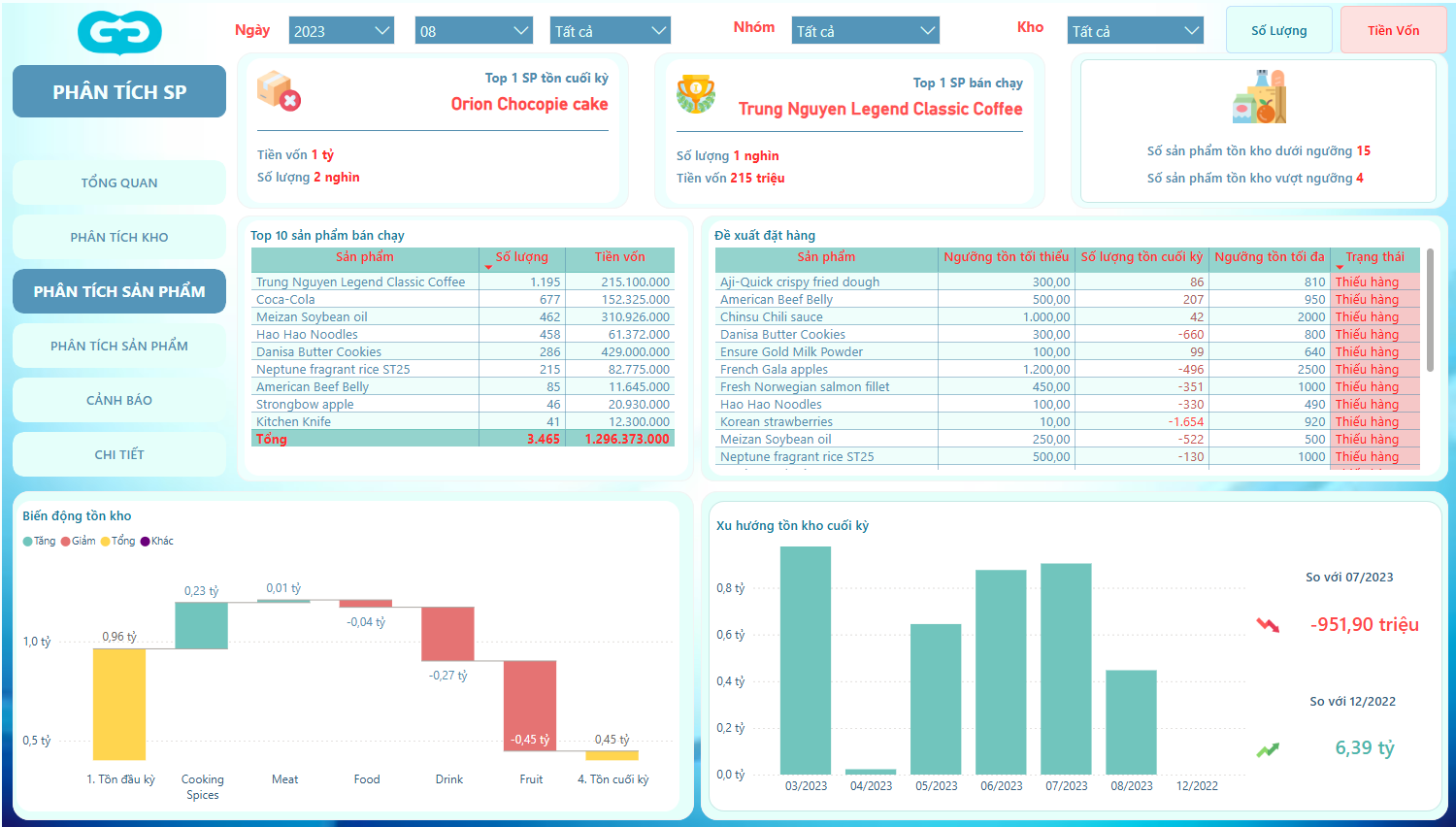
Task: Click the 05/2023 inventory trend bar
Action: (936, 699)
